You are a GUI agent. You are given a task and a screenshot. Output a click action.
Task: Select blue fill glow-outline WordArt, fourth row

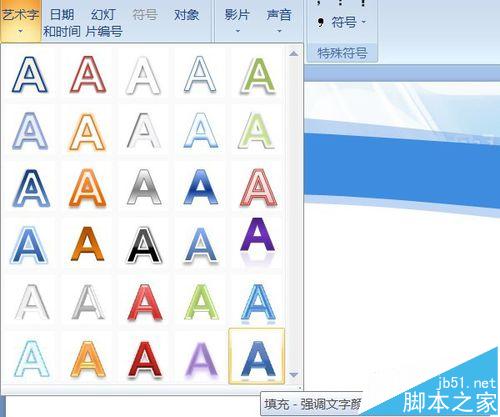click(x=30, y=244)
